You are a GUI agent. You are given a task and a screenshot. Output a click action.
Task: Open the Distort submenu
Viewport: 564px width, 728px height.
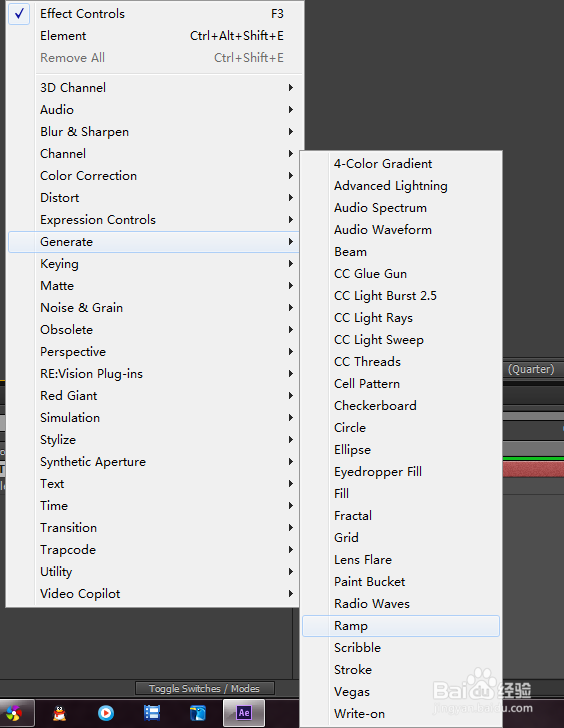[x=155, y=198]
